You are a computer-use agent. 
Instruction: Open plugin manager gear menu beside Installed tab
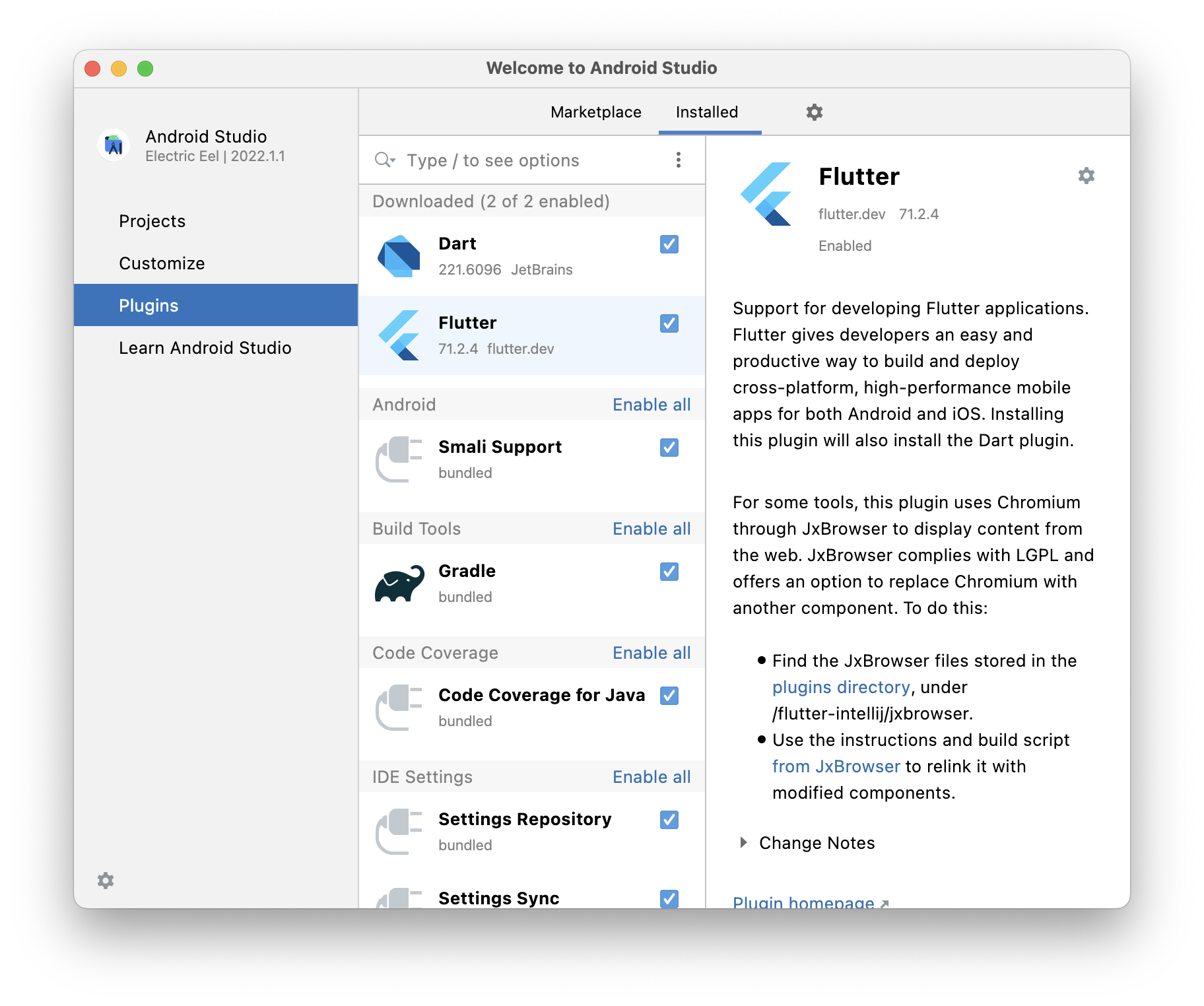pyautogui.click(x=815, y=112)
